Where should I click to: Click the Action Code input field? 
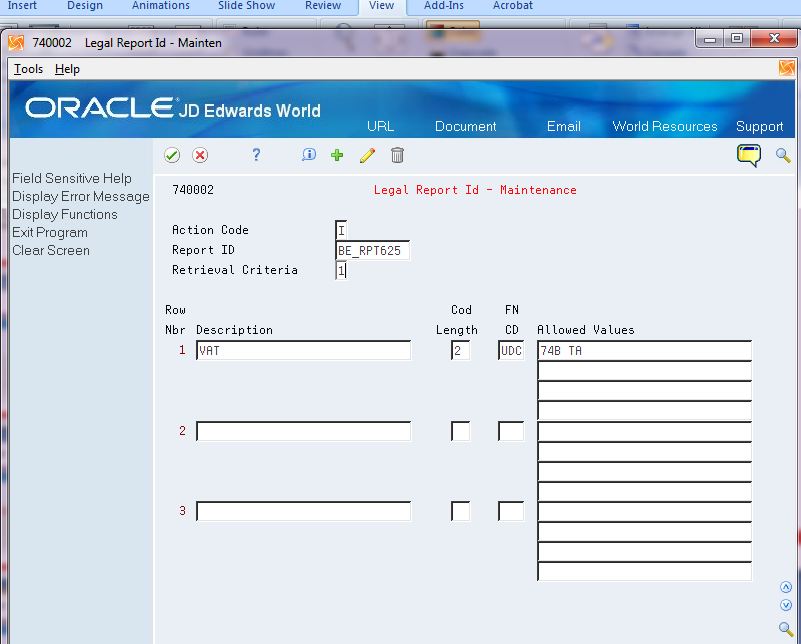341,230
